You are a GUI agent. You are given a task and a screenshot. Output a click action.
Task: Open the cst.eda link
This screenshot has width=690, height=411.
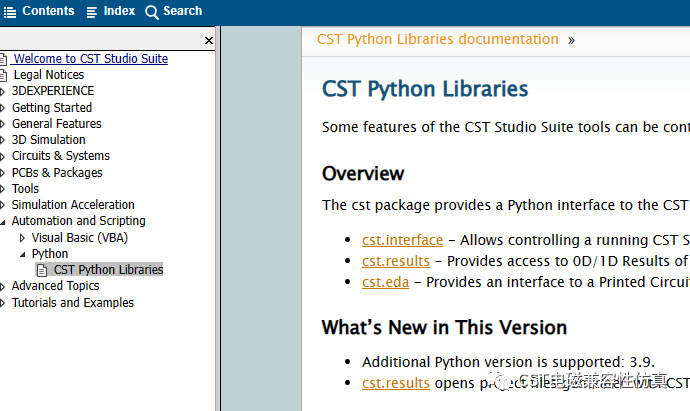point(385,282)
